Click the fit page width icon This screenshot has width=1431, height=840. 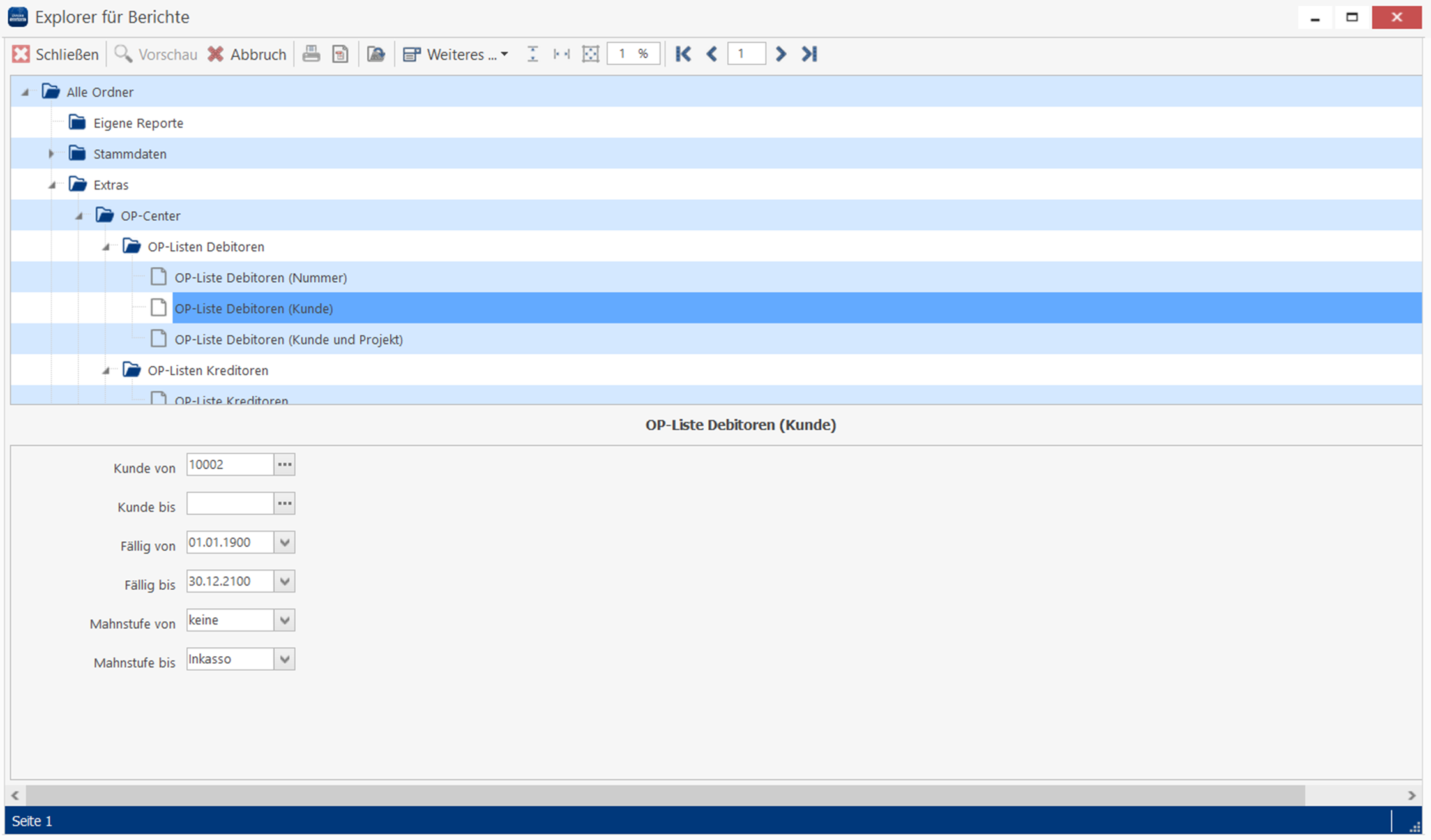click(x=561, y=54)
